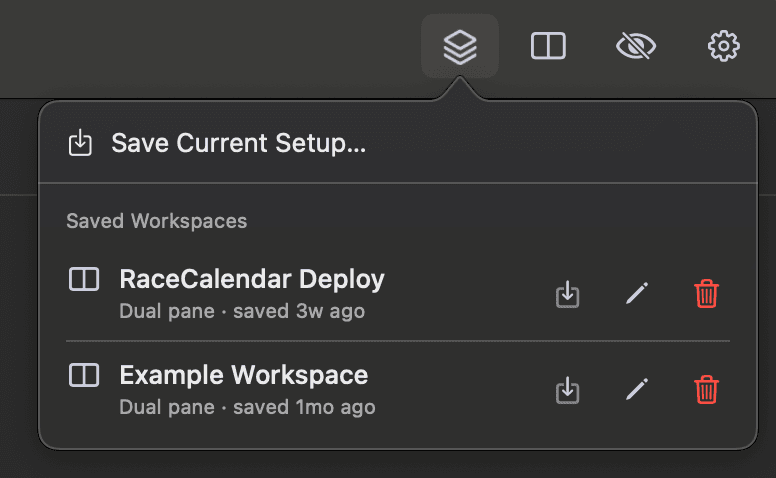Select the RaceCalendar Deploy workspace name
This screenshot has height=478, width=776.
pyautogui.click(x=252, y=279)
